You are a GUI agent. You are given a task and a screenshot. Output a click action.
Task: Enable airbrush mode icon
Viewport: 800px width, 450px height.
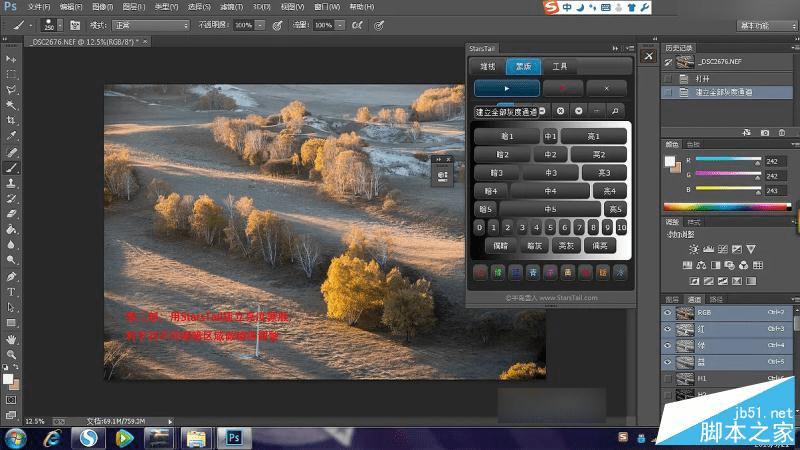point(357,25)
